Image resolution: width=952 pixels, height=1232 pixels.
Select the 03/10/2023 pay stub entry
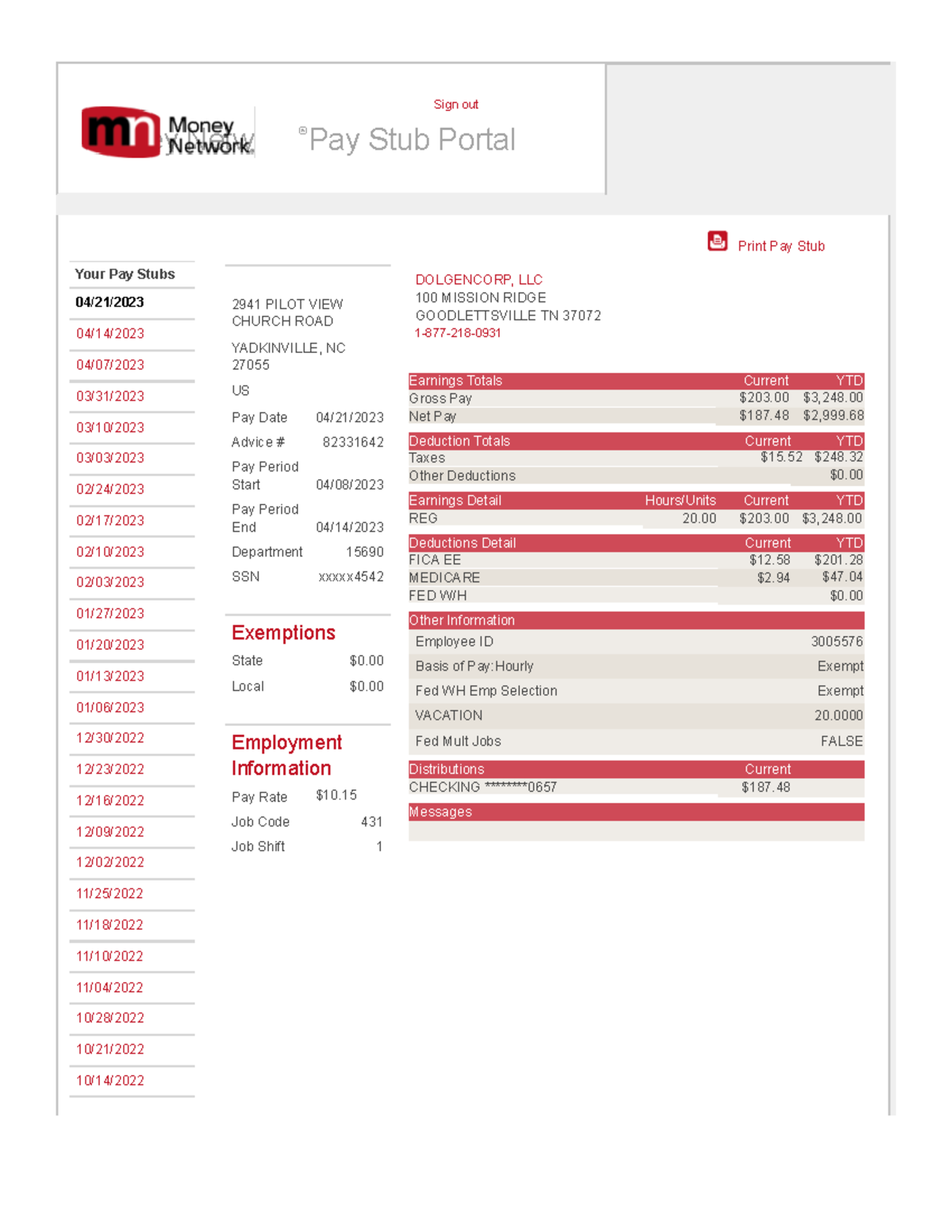(110, 428)
